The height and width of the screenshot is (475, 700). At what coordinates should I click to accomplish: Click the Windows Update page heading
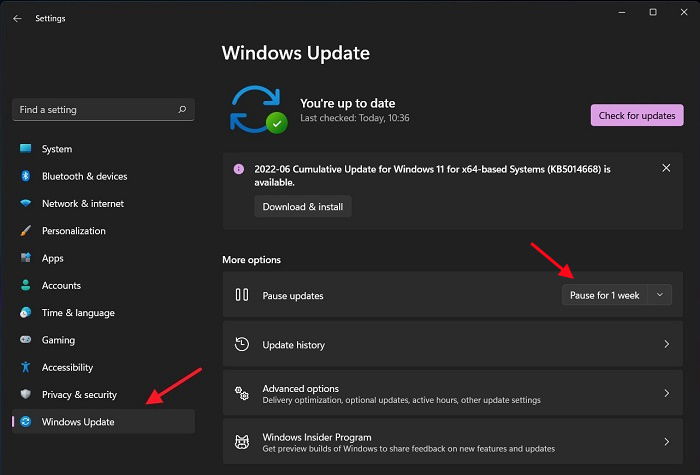(x=296, y=53)
